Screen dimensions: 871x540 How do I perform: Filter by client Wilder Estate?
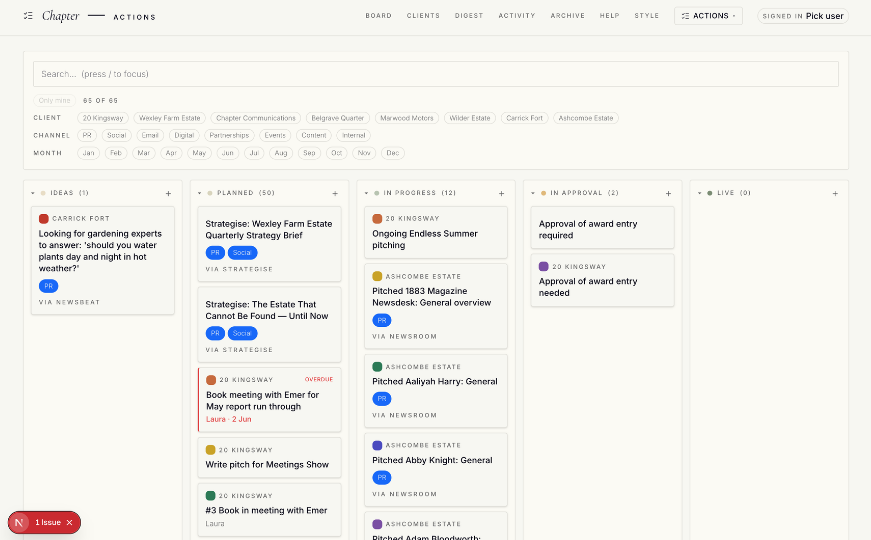pyautogui.click(x=469, y=118)
